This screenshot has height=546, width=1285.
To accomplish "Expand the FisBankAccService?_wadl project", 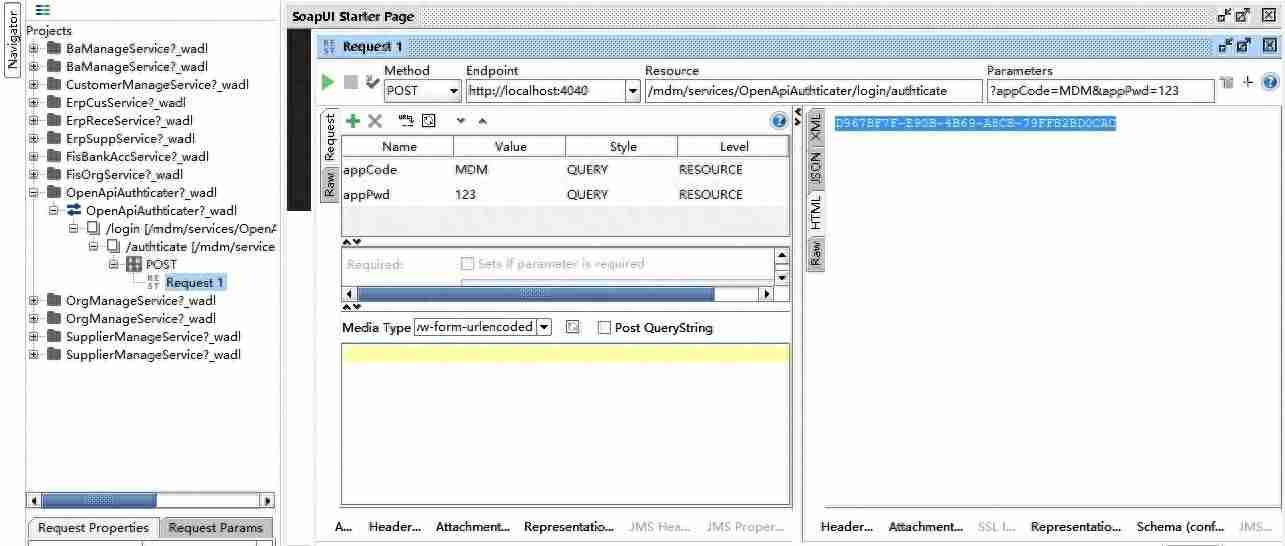I will click(34, 156).
